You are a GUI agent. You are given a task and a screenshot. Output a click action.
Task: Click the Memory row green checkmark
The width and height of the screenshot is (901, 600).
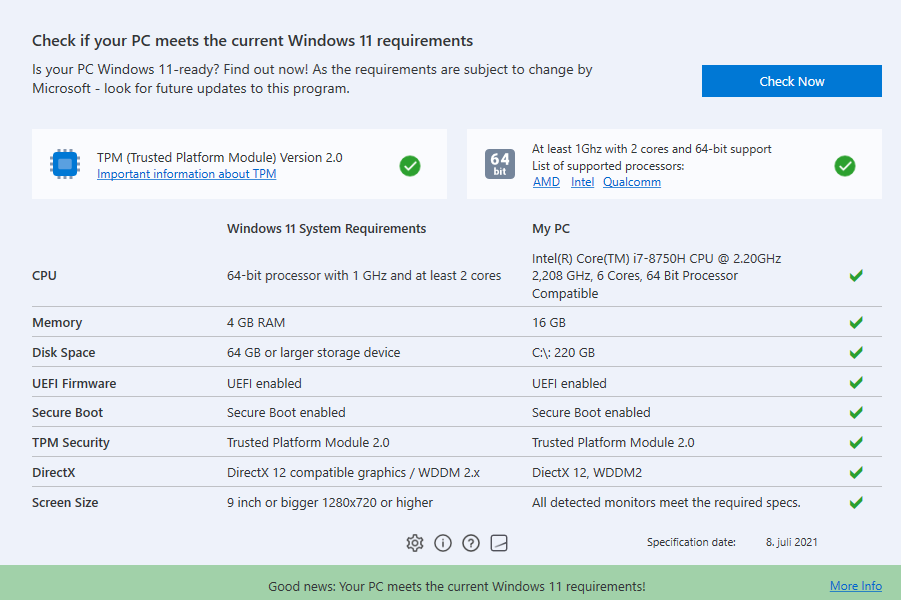coord(856,323)
